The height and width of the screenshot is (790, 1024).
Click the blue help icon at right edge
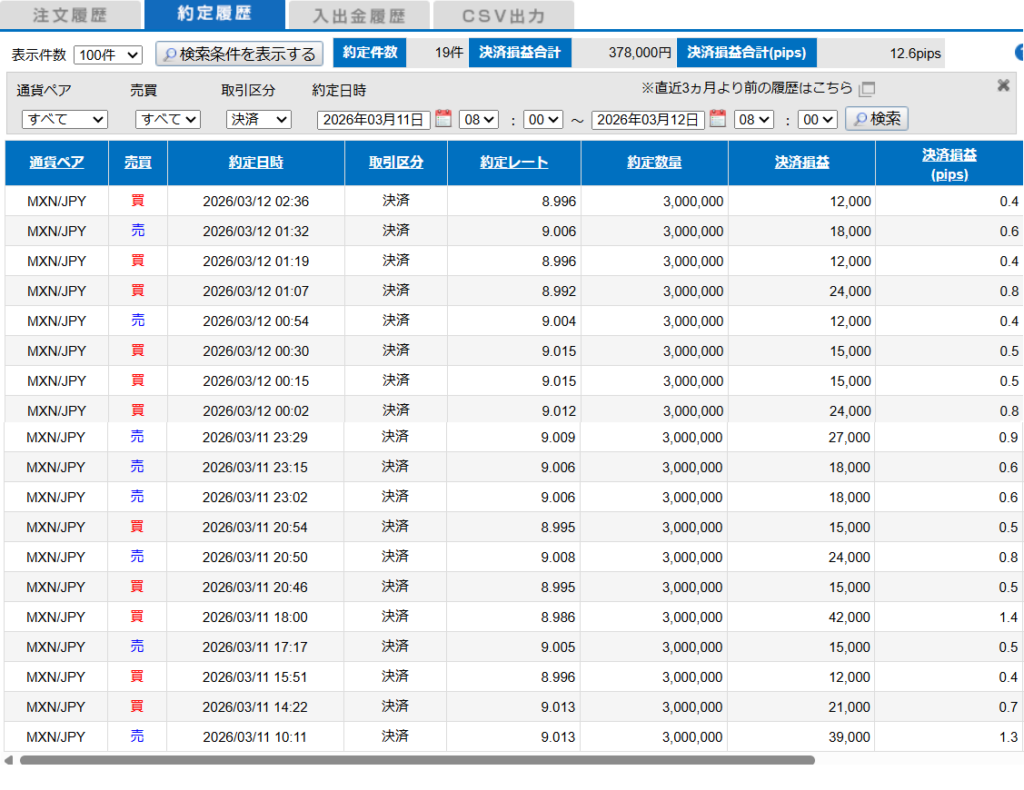[1019, 54]
